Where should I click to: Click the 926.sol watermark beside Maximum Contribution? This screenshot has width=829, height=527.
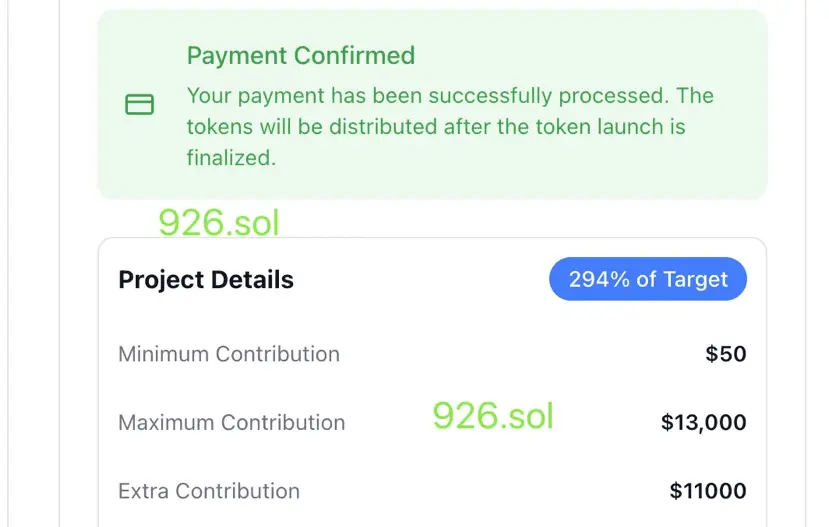(492, 415)
